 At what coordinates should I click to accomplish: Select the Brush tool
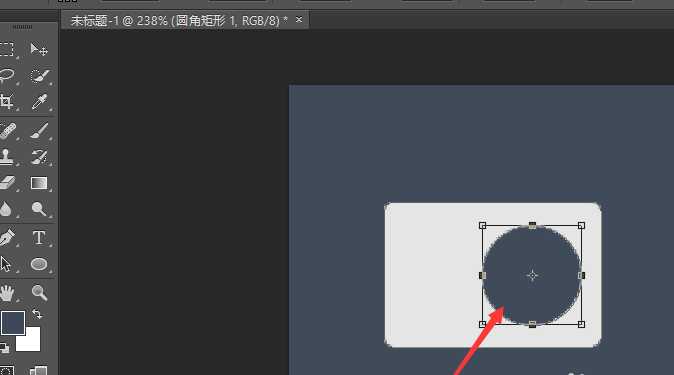click(x=39, y=131)
